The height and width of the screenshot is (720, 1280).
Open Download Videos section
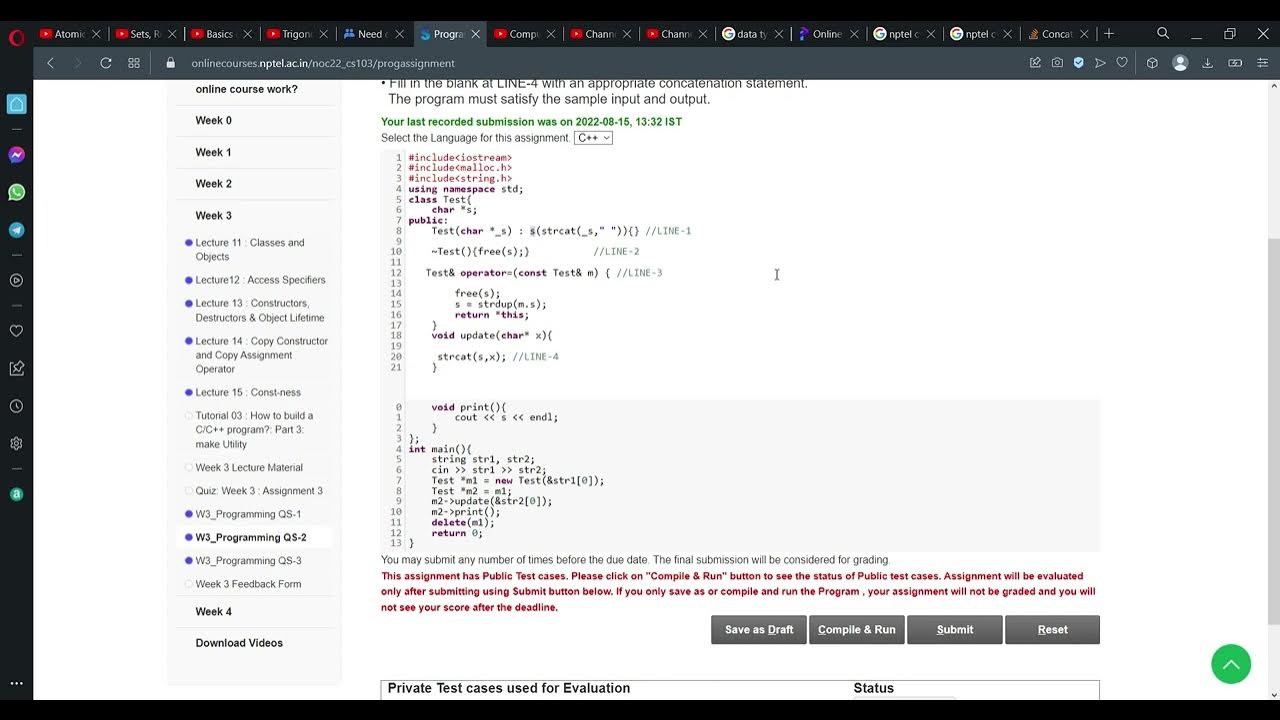(239, 643)
